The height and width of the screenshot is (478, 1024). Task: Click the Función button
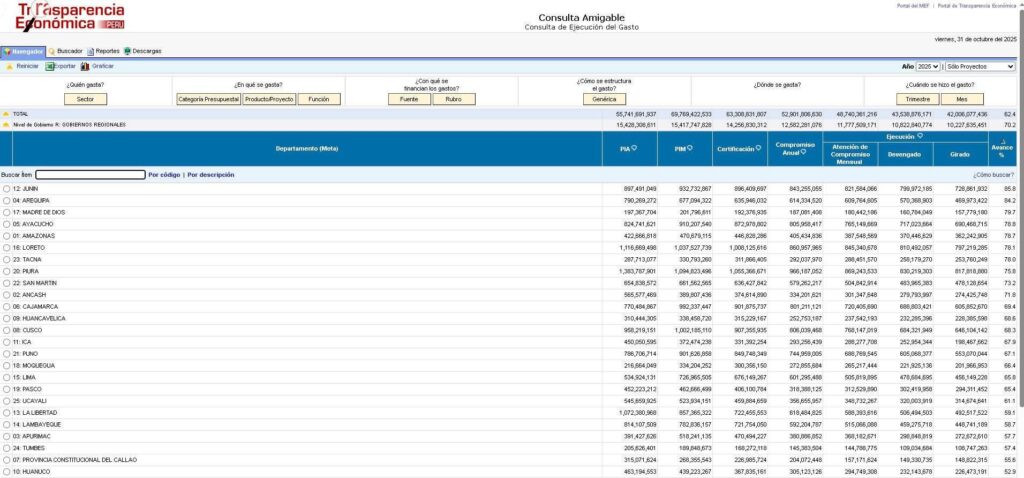pyautogui.click(x=319, y=99)
